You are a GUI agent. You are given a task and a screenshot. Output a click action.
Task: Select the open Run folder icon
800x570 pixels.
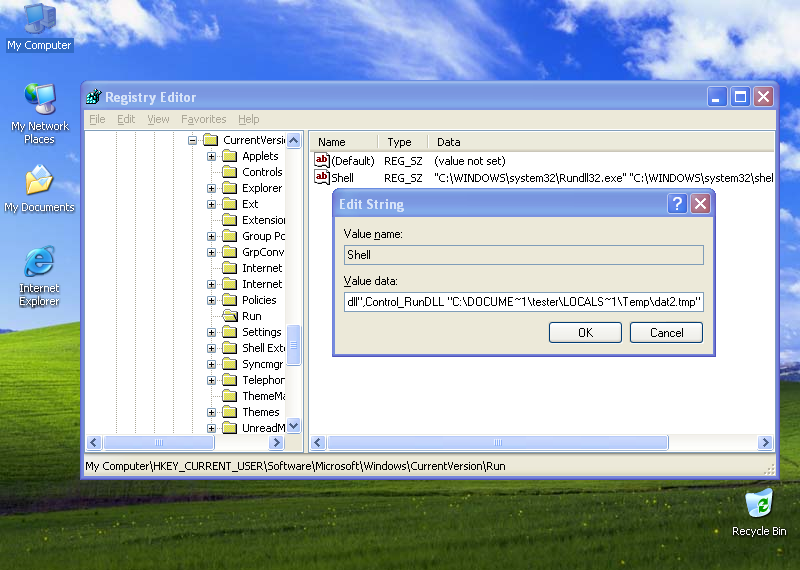[x=230, y=316]
